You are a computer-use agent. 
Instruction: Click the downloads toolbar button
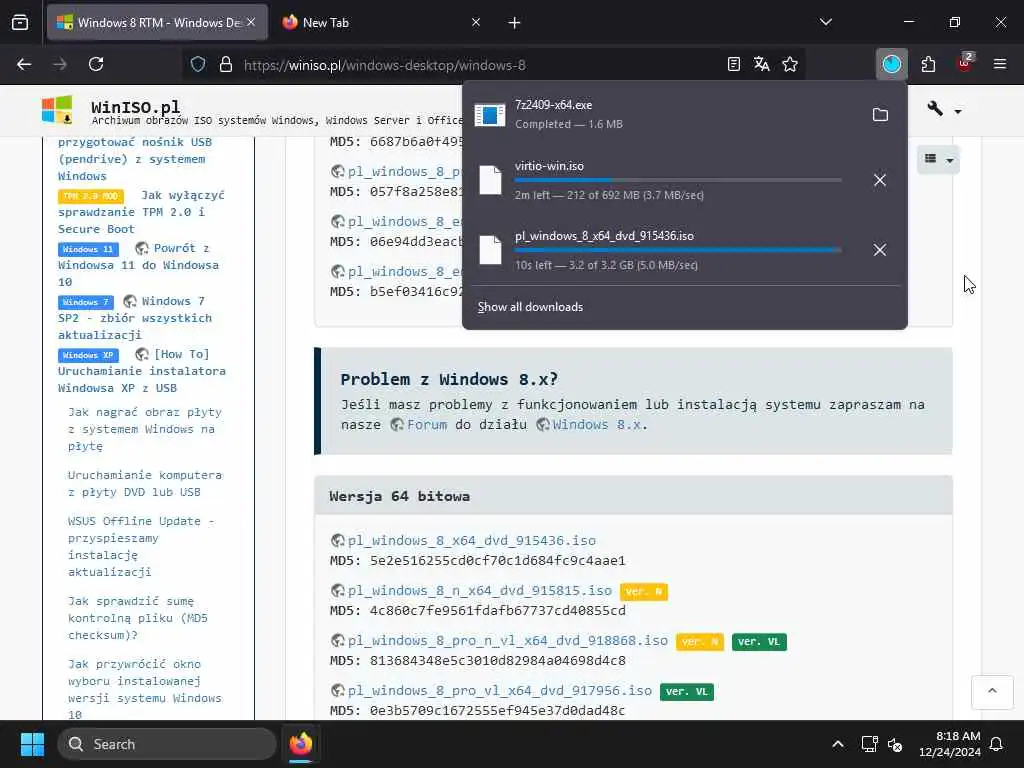tap(891, 64)
